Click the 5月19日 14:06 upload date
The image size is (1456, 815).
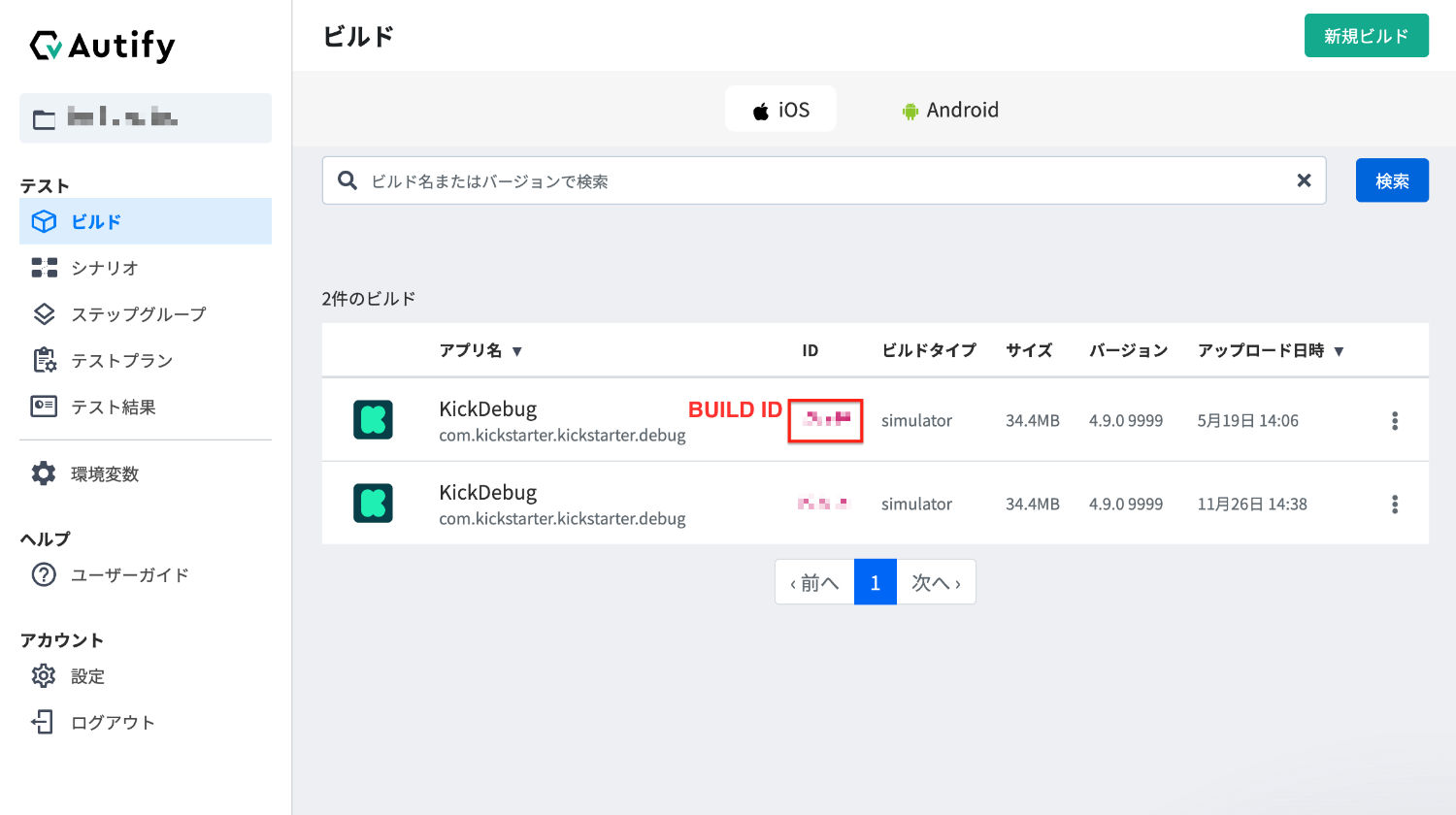click(1247, 420)
